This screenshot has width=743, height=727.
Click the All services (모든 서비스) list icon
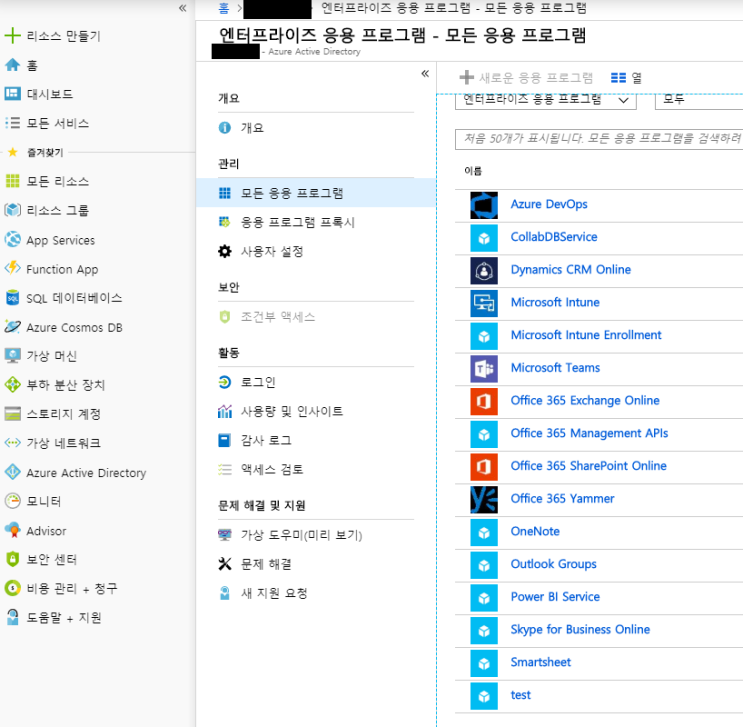click(x=12, y=123)
